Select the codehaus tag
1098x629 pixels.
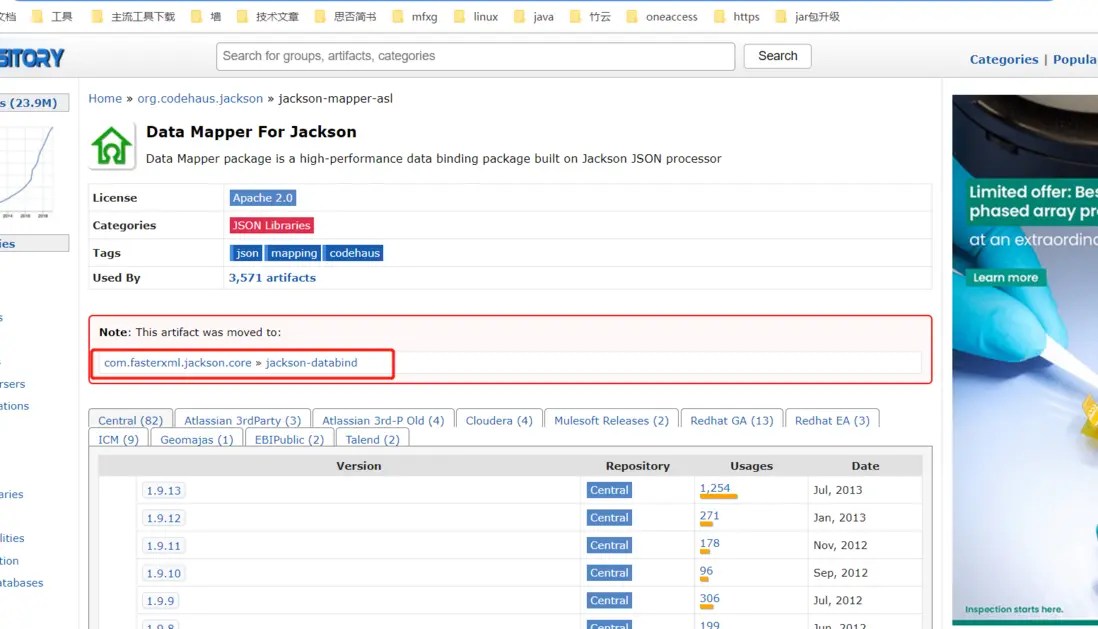point(354,253)
